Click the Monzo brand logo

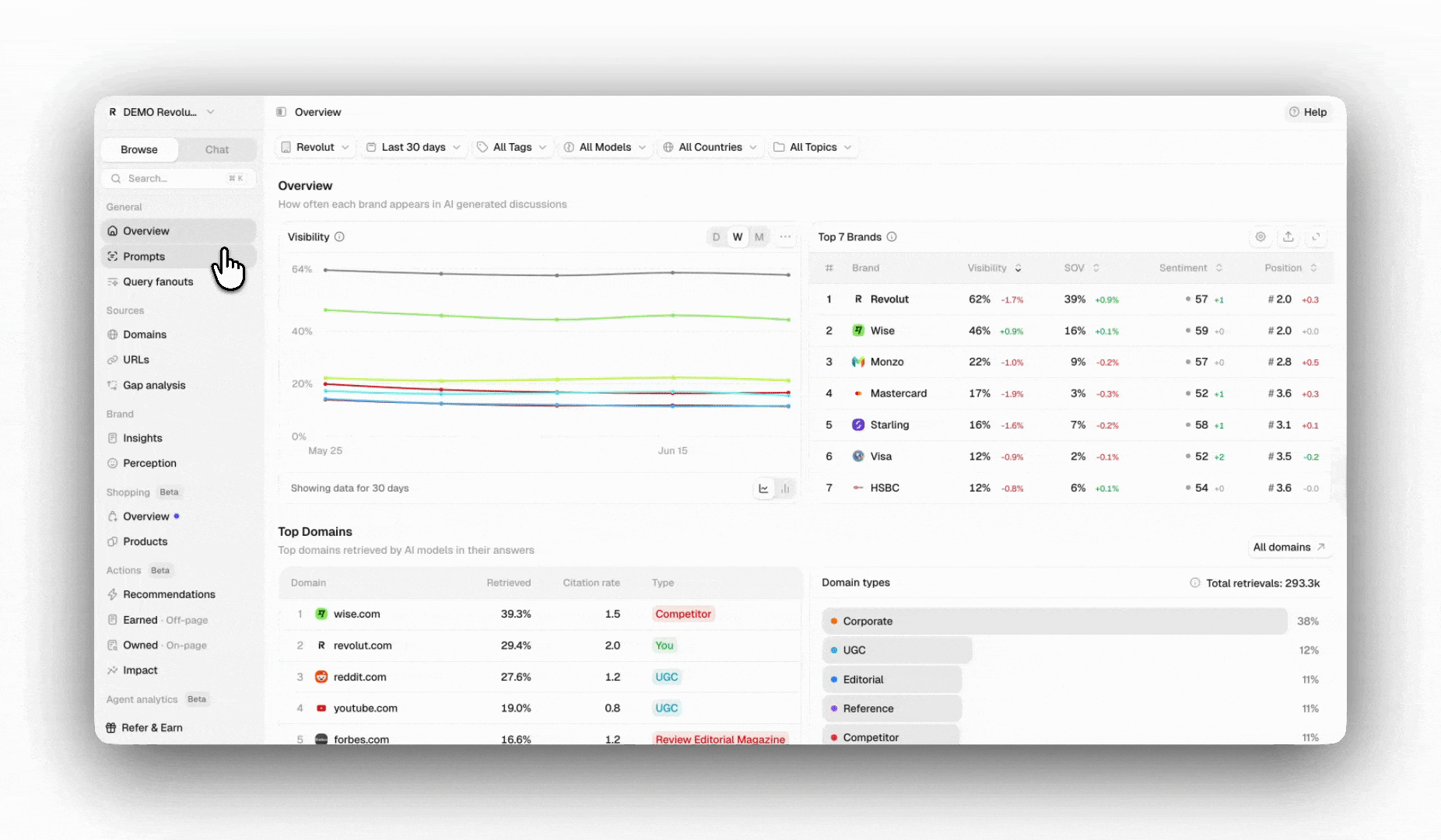coord(858,362)
